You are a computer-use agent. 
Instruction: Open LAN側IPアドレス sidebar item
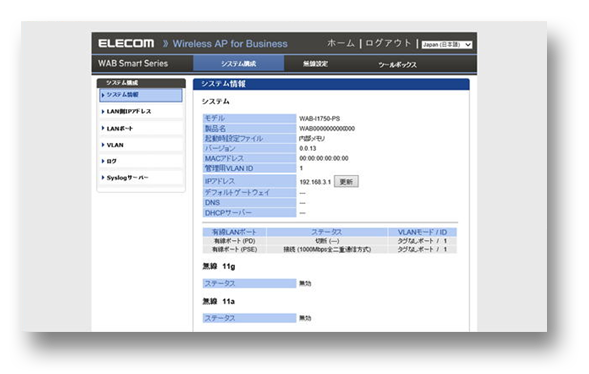click(x=141, y=112)
